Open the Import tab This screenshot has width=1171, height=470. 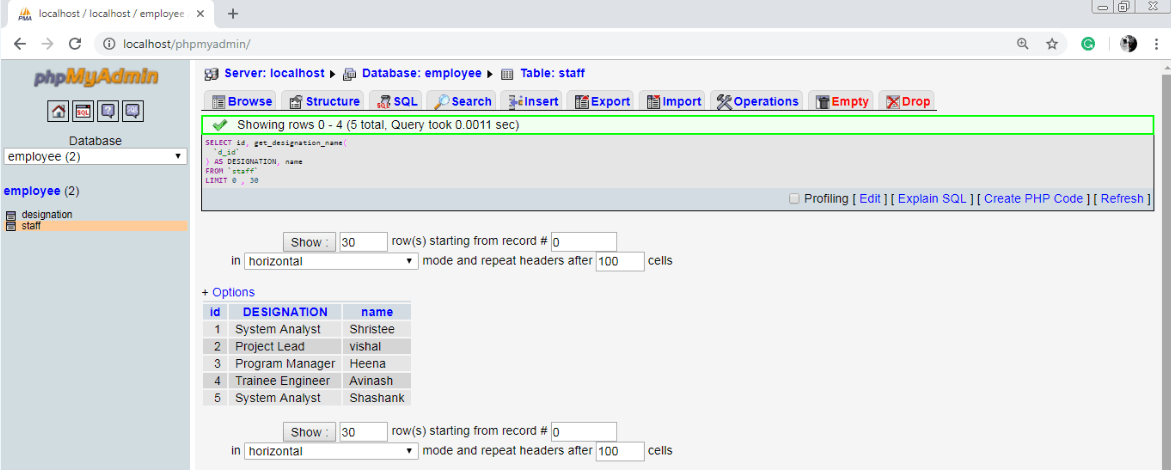tap(674, 102)
